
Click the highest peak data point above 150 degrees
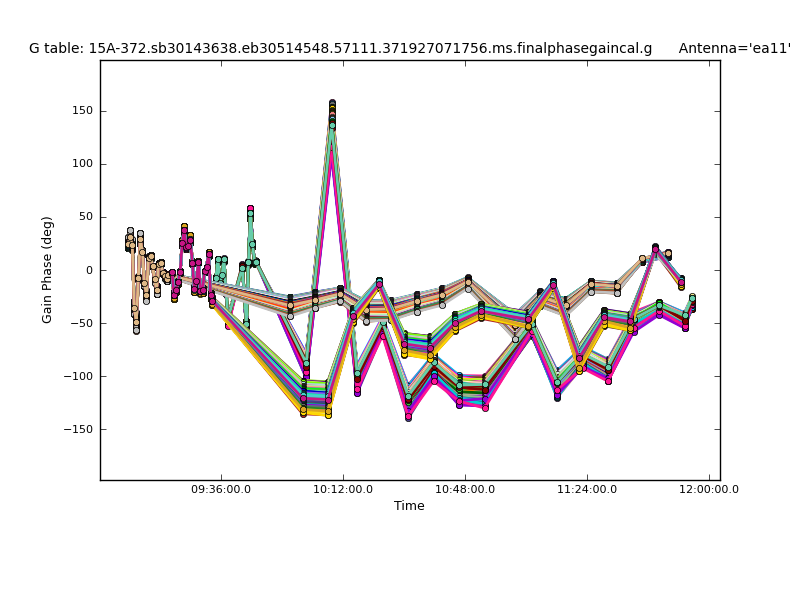point(332,104)
